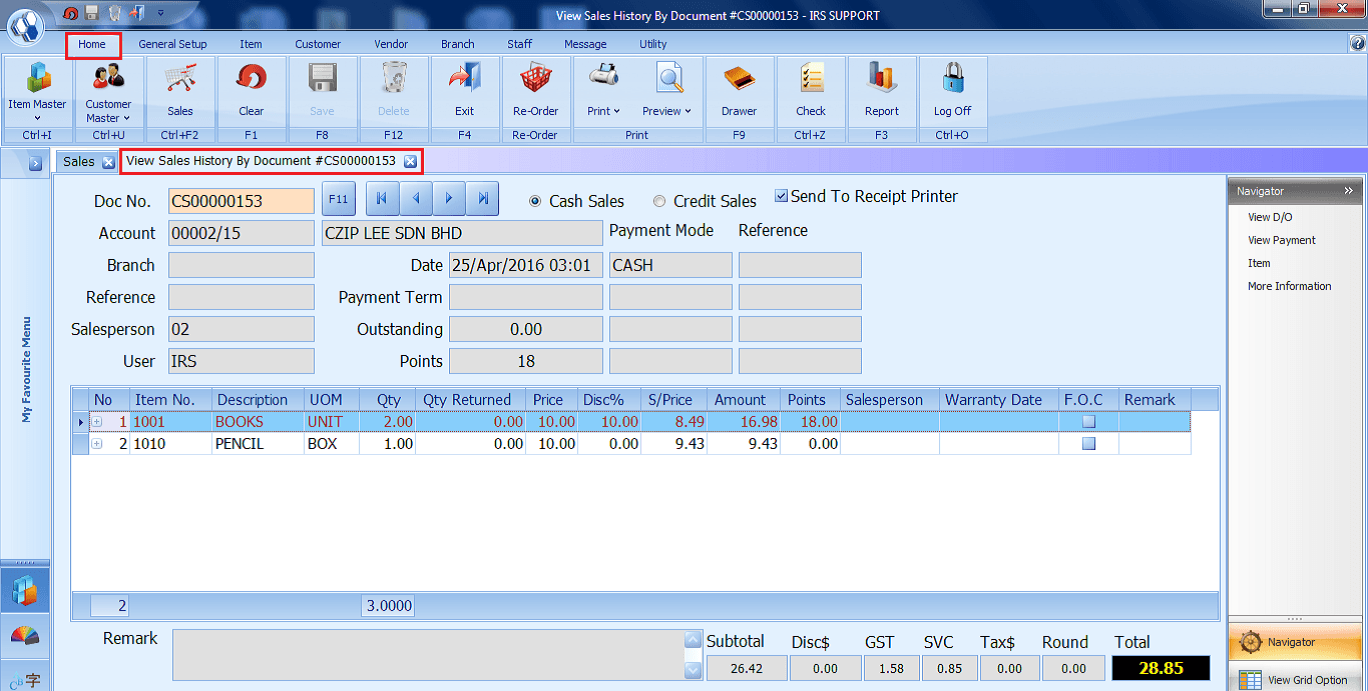
Task: Open the Utility ribbon tab
Action: pos(653,44)
